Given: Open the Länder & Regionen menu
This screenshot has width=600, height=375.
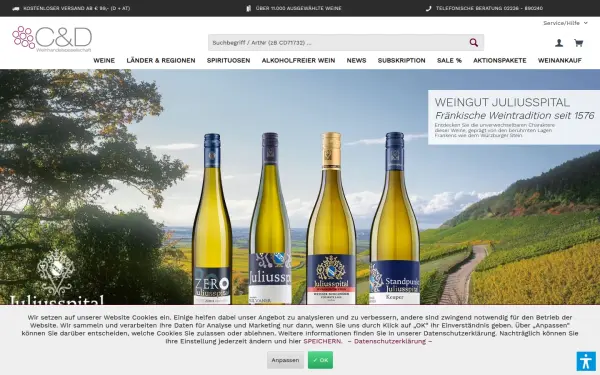Looking at the screenshot, I should [161, 60].
